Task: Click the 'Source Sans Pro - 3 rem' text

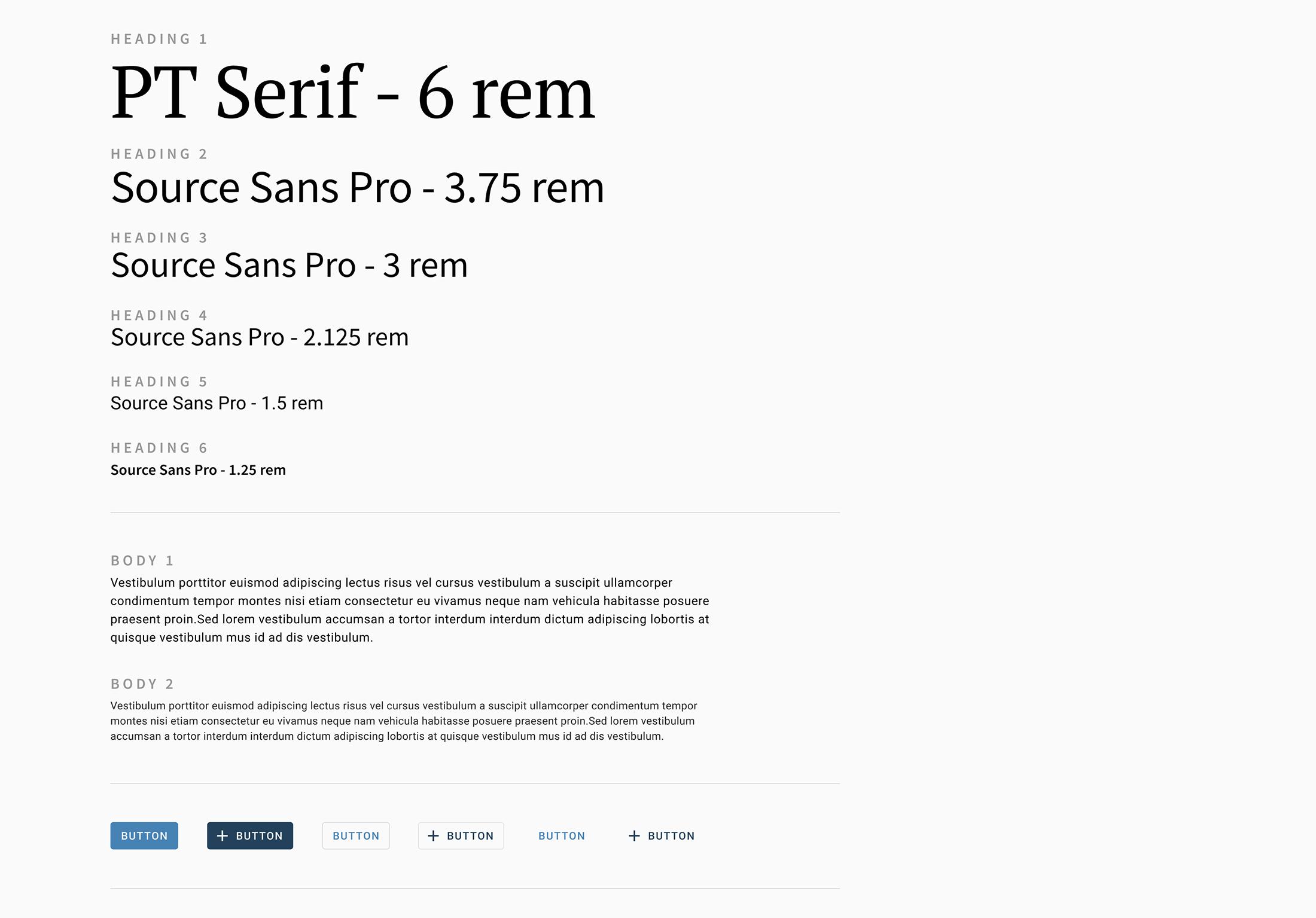Action: coord(289,265)
